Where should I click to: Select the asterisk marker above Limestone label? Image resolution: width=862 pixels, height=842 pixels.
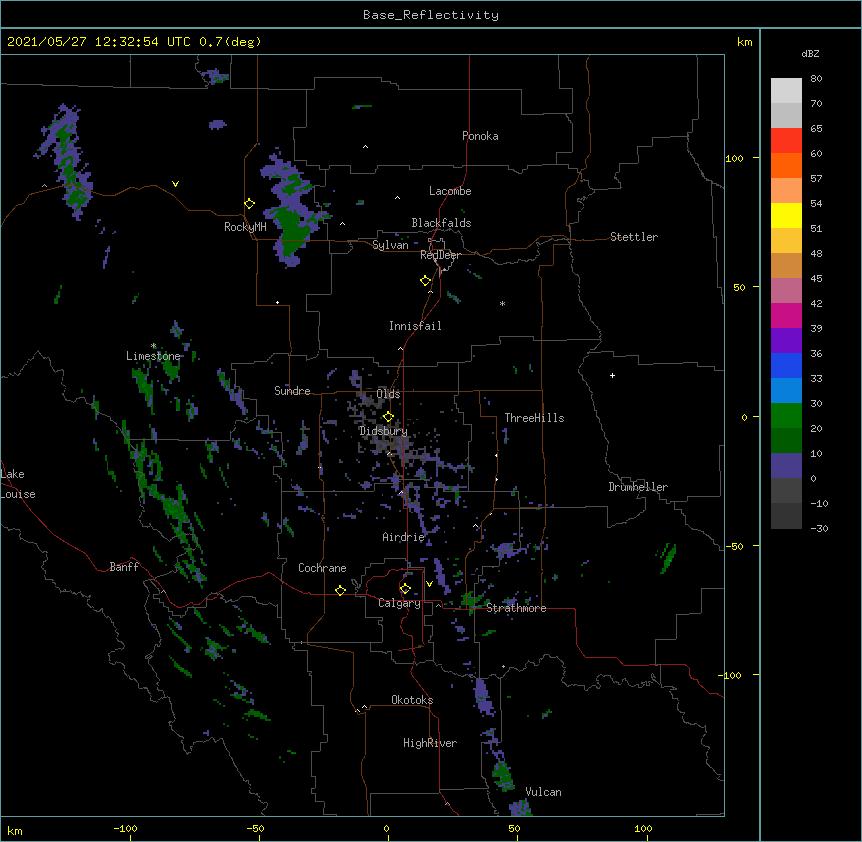point(153,346)
